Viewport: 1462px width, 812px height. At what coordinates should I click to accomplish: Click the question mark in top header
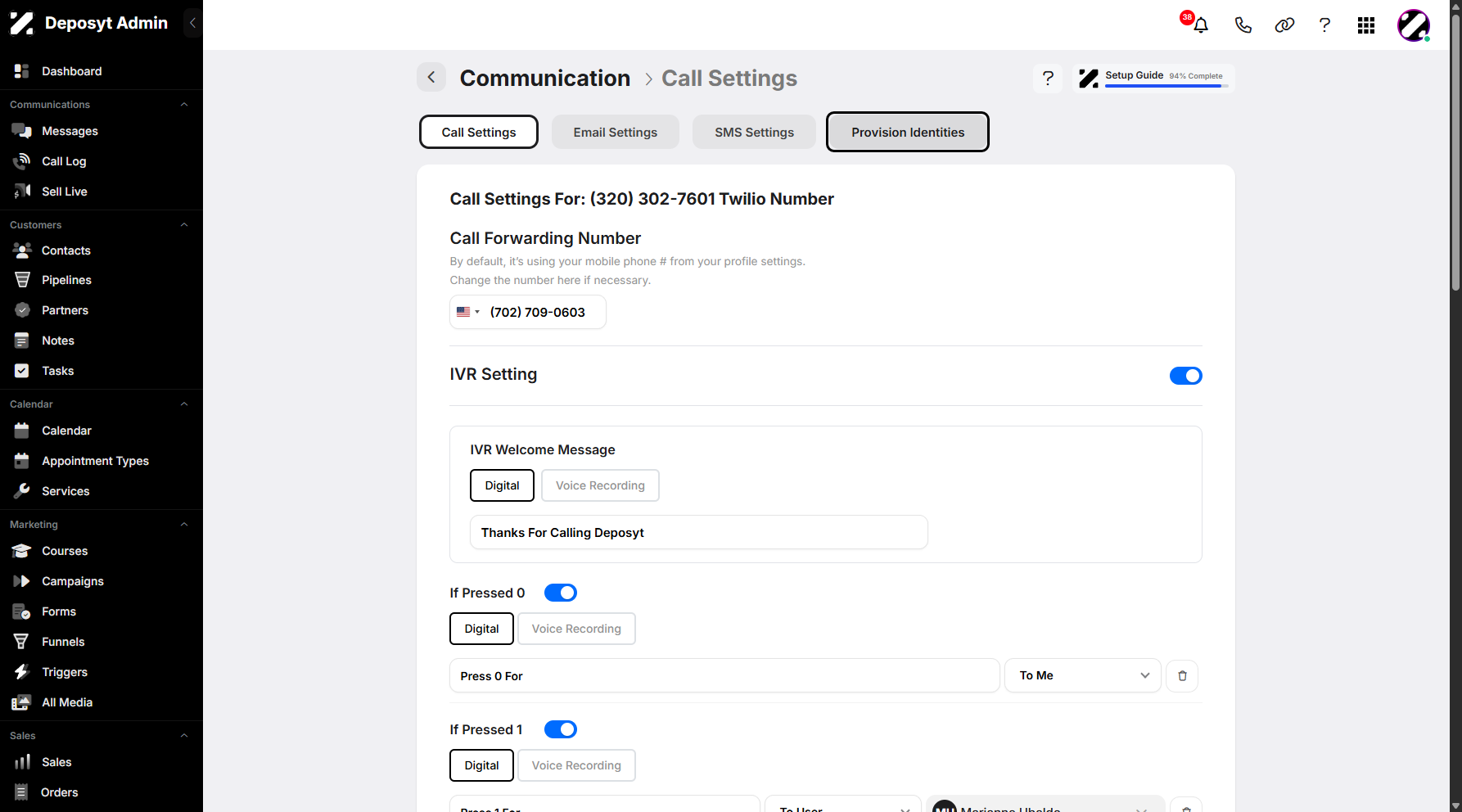click(x=1324, y=25)
